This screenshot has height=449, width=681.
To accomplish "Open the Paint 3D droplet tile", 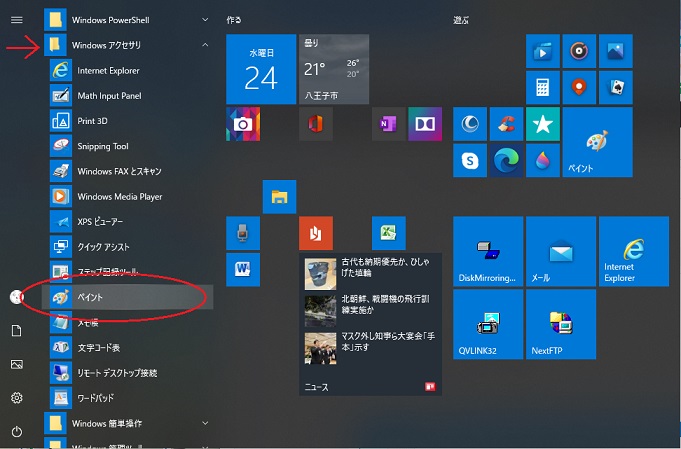I will (x=543, y=161).
